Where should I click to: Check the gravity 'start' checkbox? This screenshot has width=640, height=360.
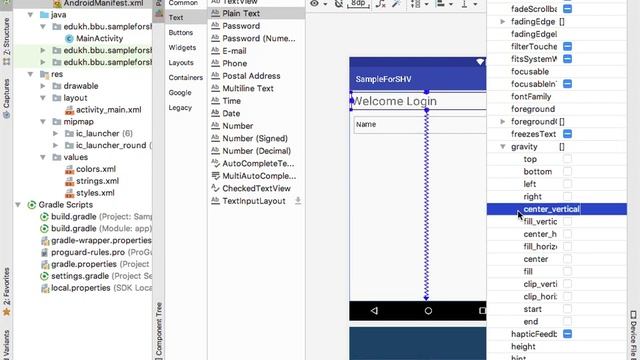click(x=567, y=309)
